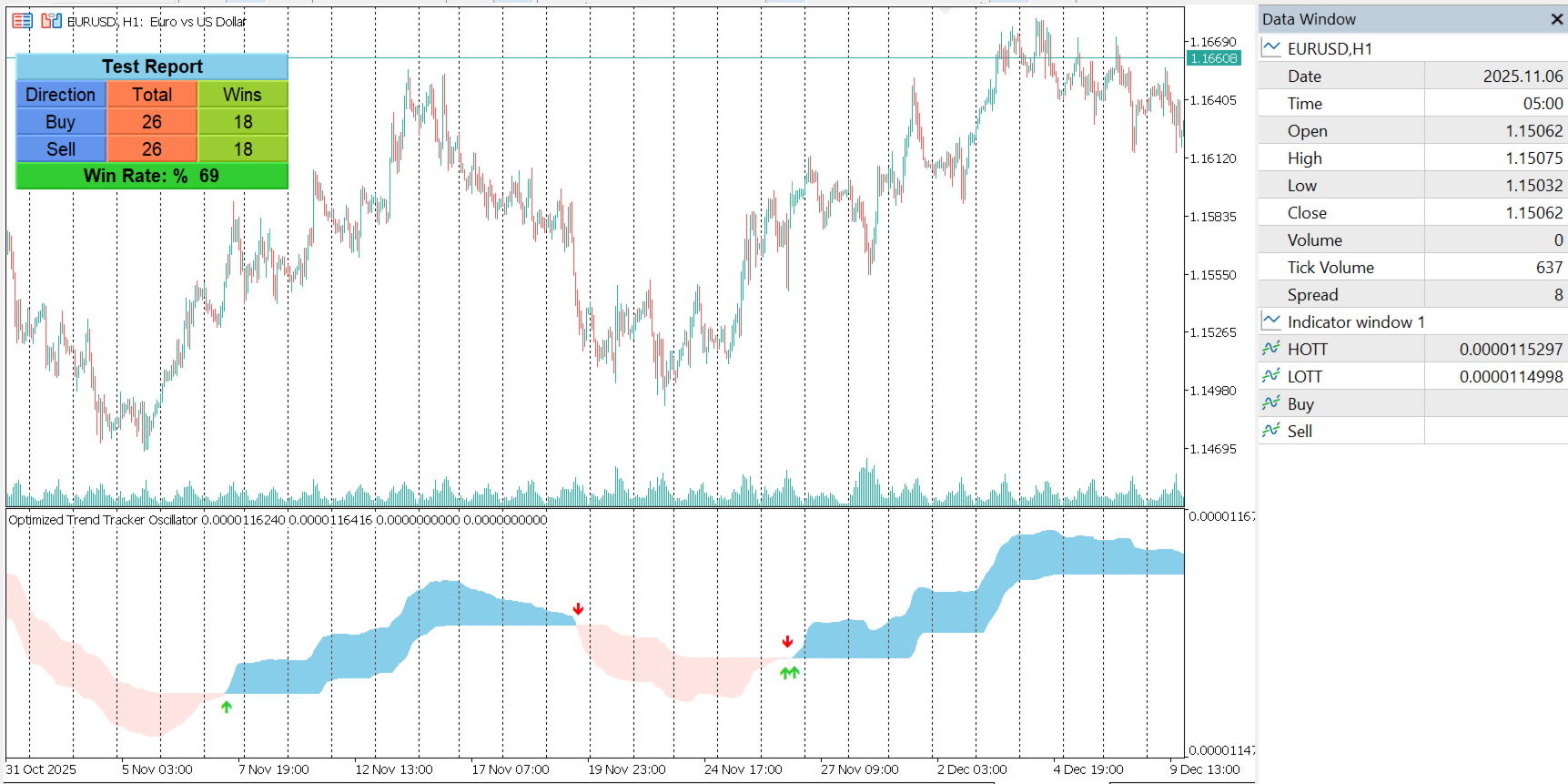Select the Direction header cell
Viewport: 1568px width, 784px height.
pos(61,95)
